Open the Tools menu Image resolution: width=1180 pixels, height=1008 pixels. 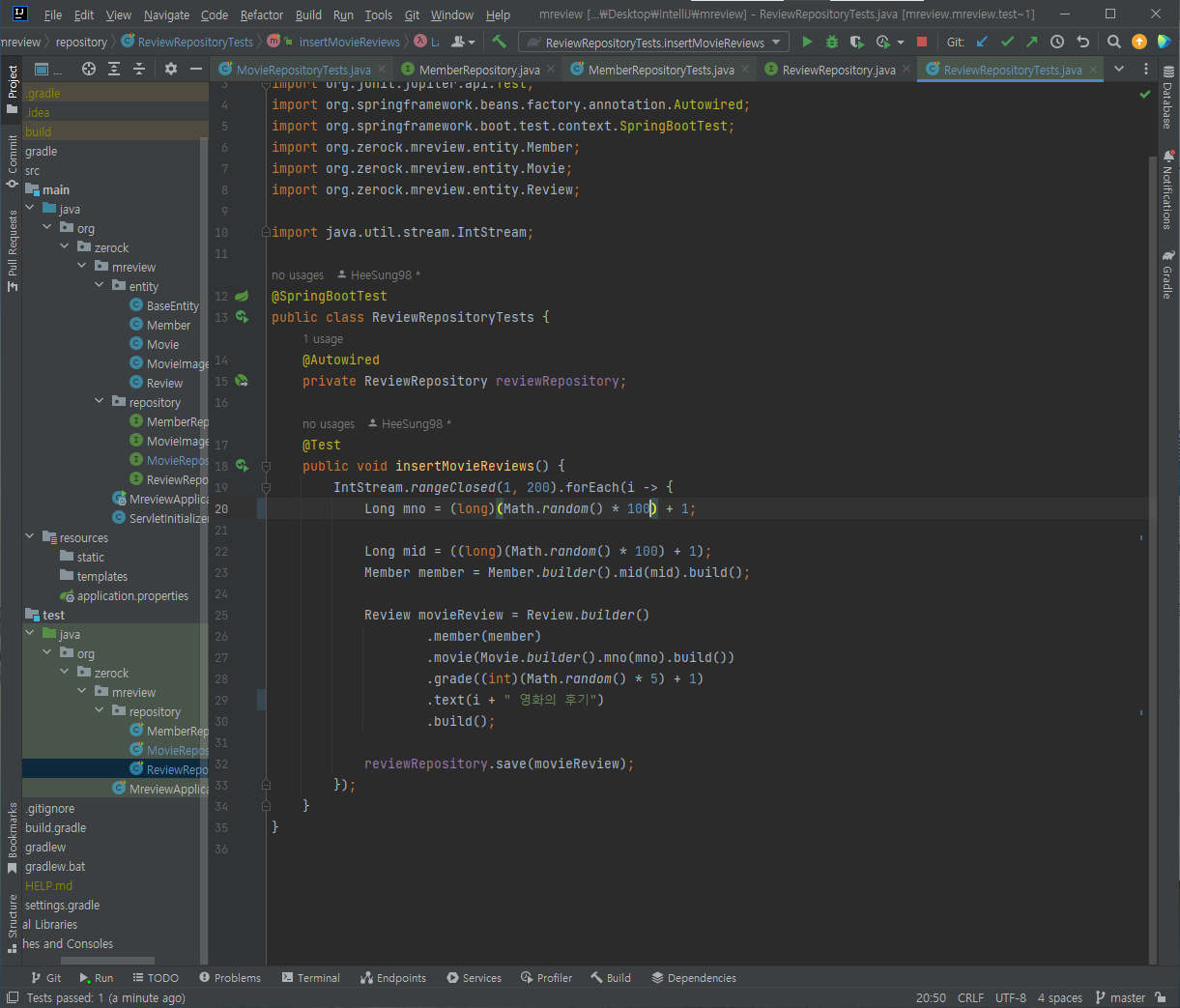379,14
